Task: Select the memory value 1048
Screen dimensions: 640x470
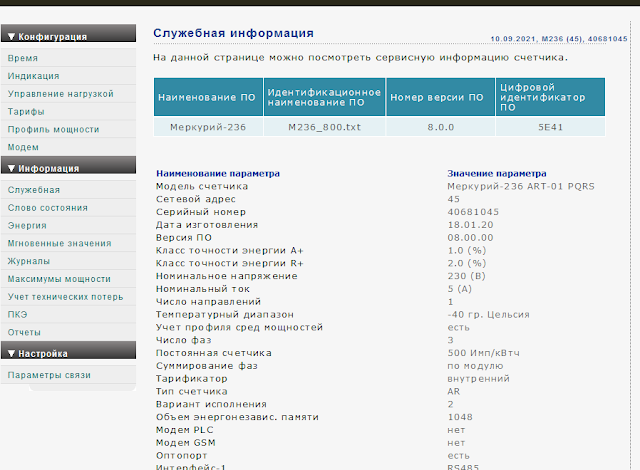Action: point(460,417)
